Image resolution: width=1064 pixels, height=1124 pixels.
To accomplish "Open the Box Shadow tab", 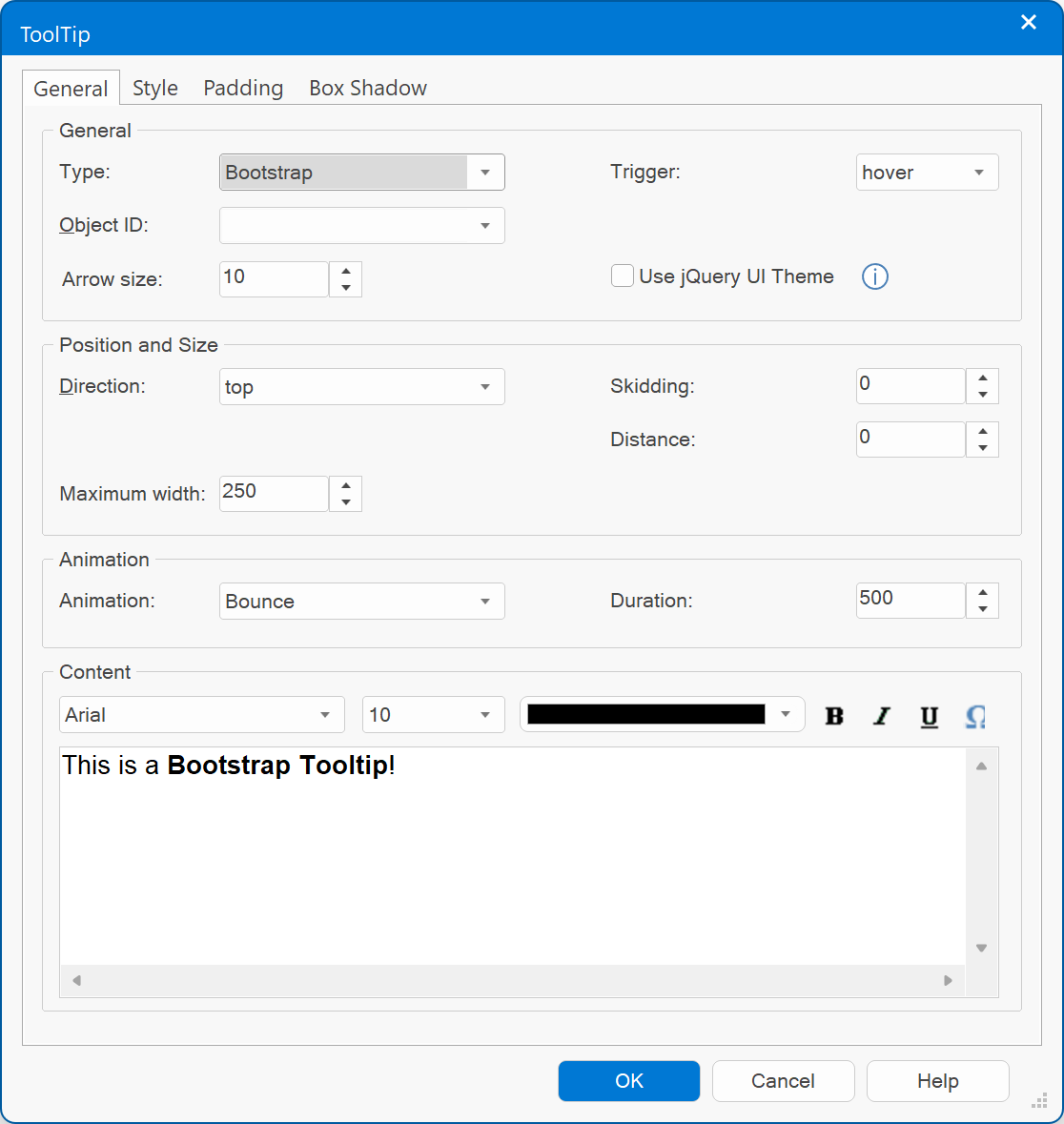I will pos(368,88).
